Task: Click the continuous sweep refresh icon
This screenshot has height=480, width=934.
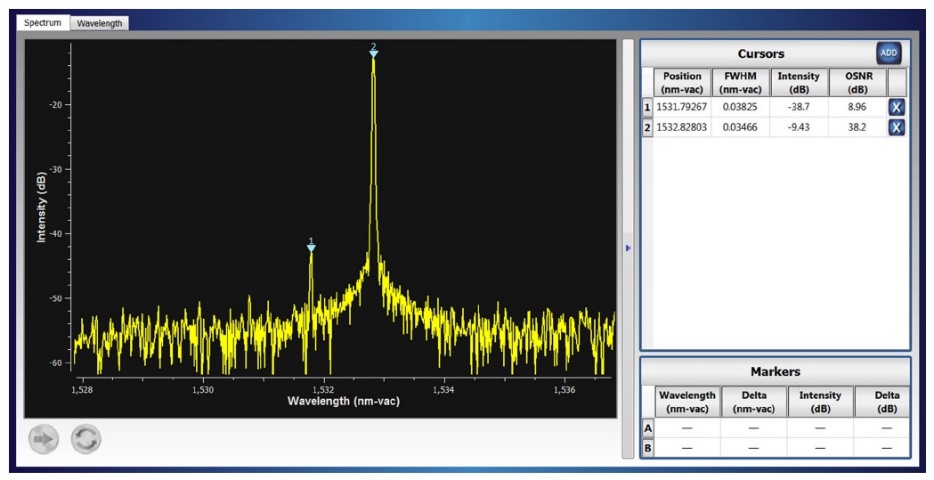Action: 86,440
